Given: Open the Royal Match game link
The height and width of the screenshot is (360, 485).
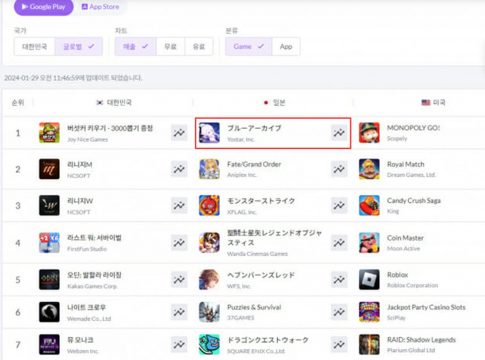Looking at the screenshot, I should pos(406,164).
